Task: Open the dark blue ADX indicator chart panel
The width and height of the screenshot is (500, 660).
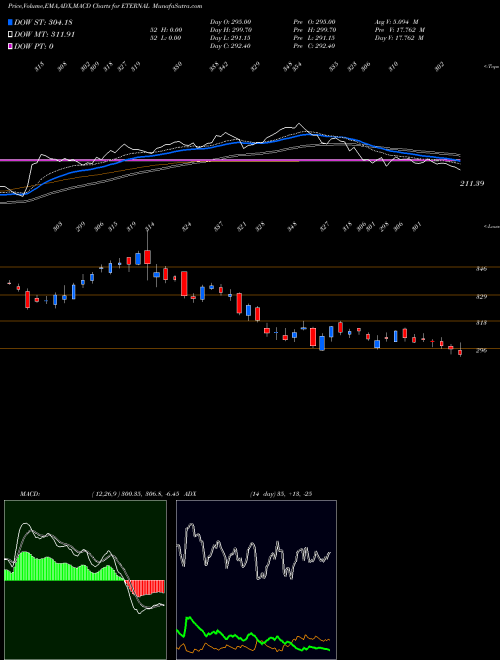Action: click(x=256, y=580)
